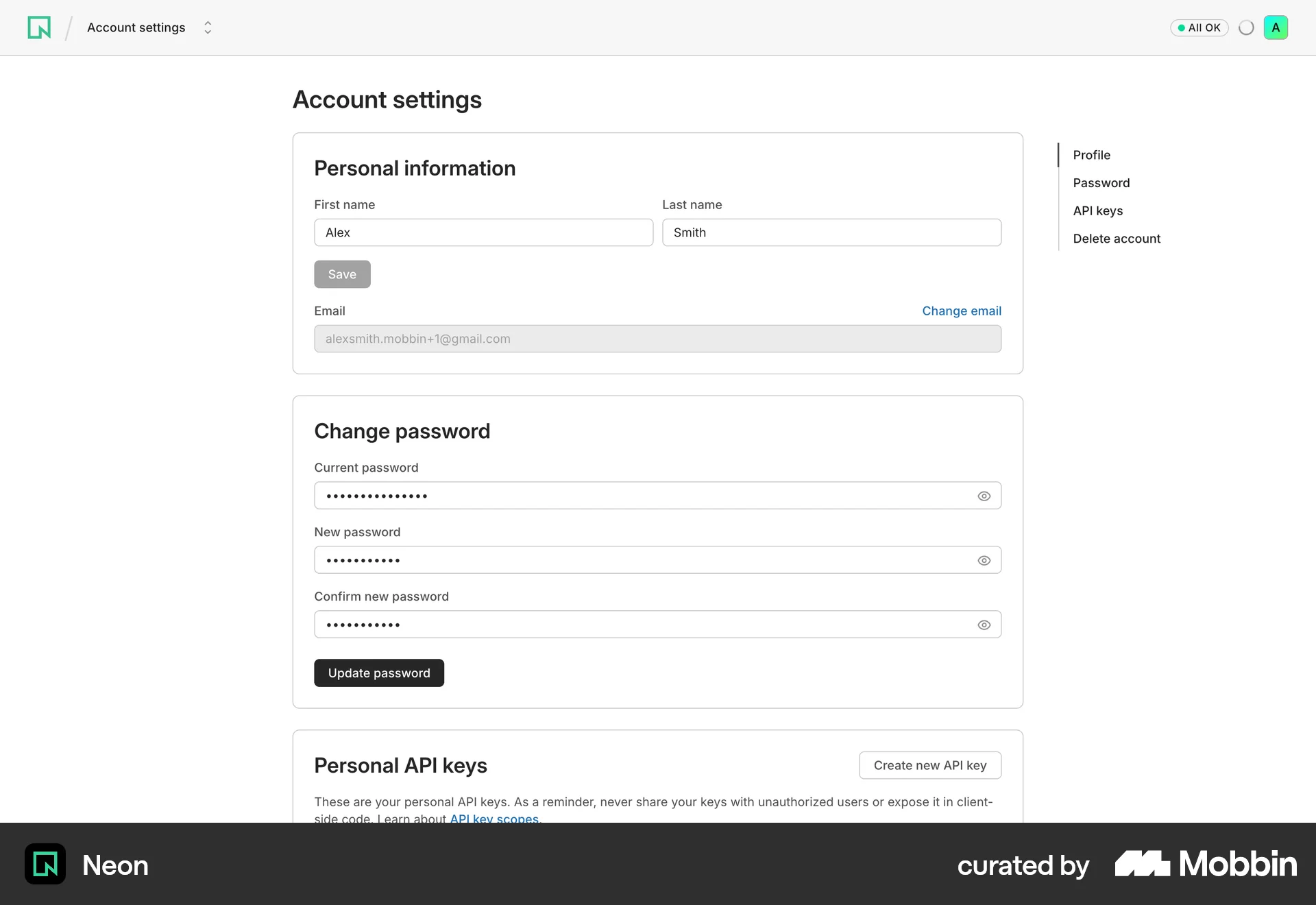Viewport: 1316px width, 905px height.
Task: Focus the Current password field
Action: pos(657,496)
